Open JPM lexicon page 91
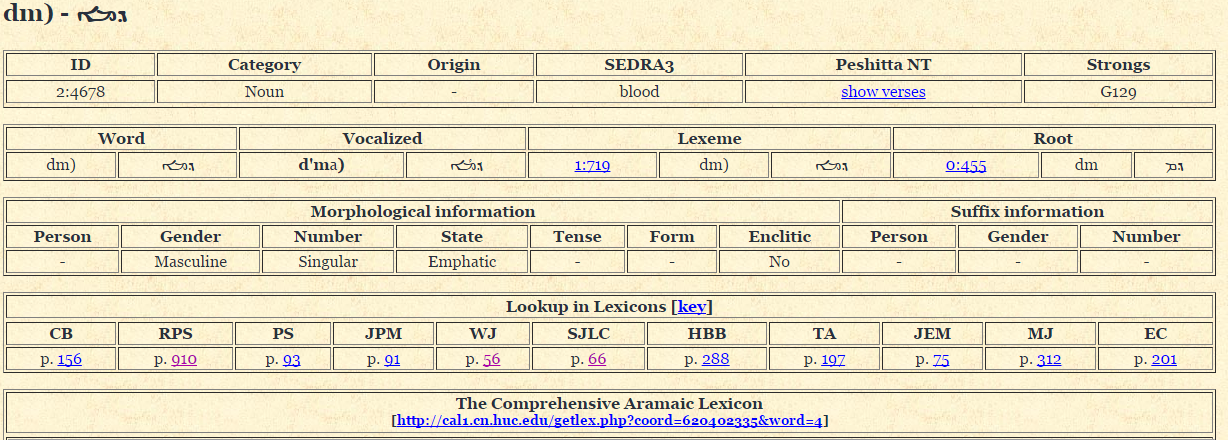This screenshot has width=1228, height=440. click(x=391, y=359)
